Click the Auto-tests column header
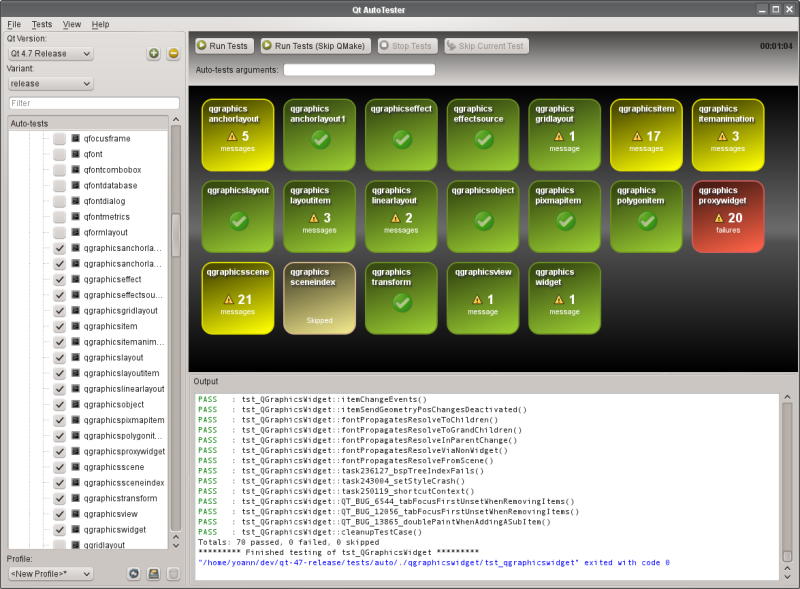Viewport: 800px width, 589px height. [88, 124]
